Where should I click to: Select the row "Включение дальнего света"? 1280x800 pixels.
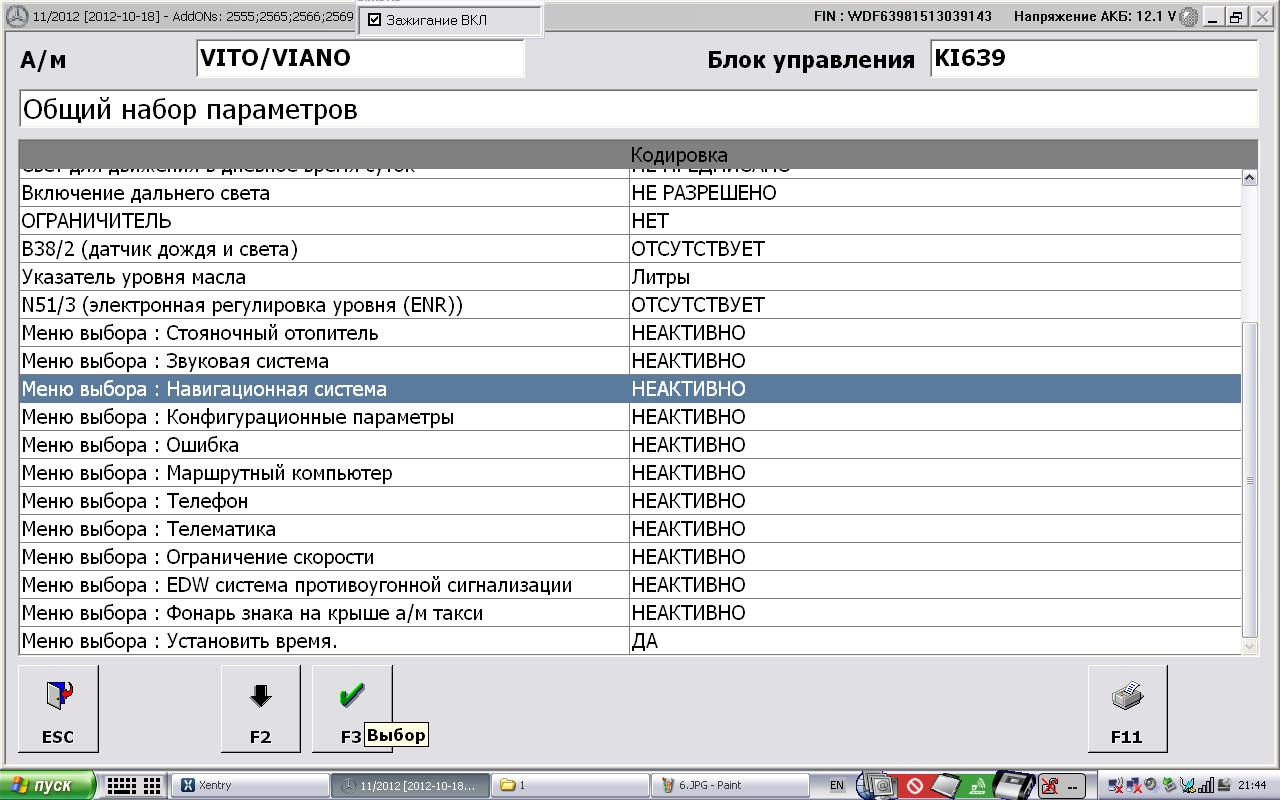pos(630,193)
